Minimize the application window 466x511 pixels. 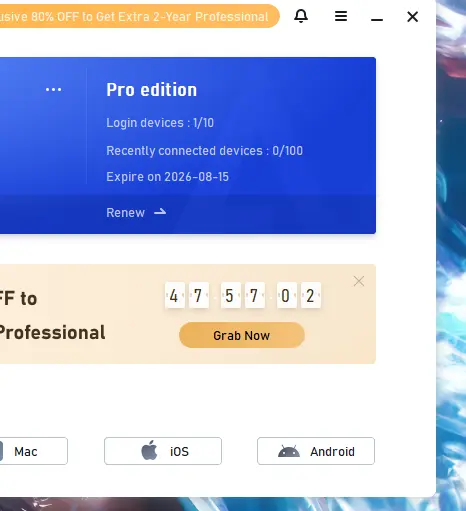coord(377,20)
